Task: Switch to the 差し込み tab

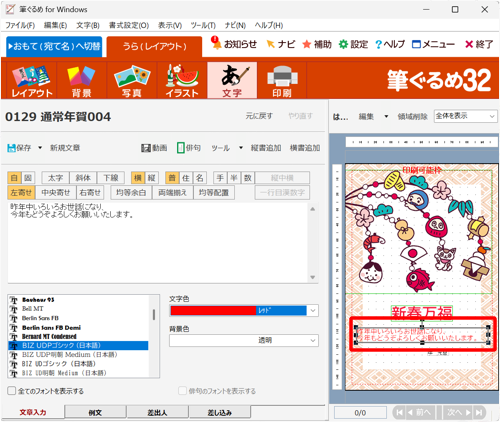Action: (220, 412)
